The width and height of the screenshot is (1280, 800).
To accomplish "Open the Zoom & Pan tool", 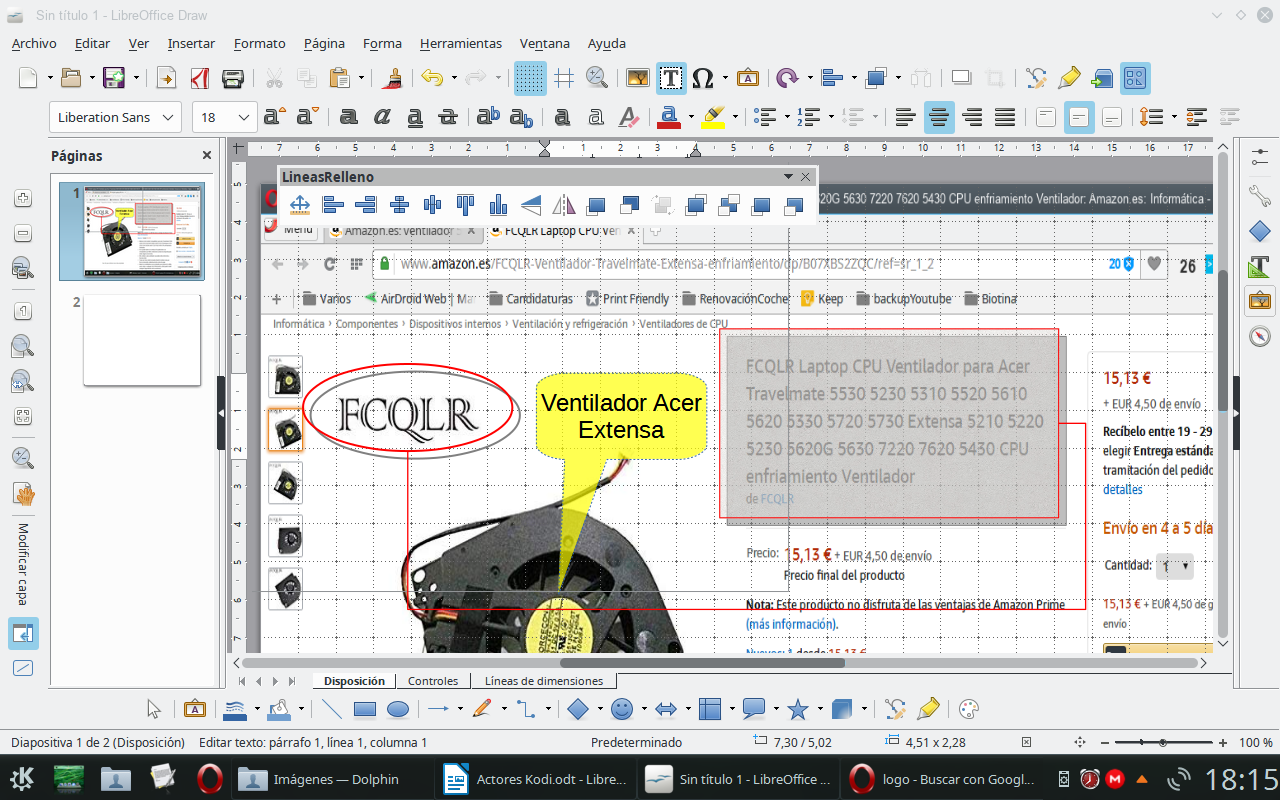I will [596, 78].
